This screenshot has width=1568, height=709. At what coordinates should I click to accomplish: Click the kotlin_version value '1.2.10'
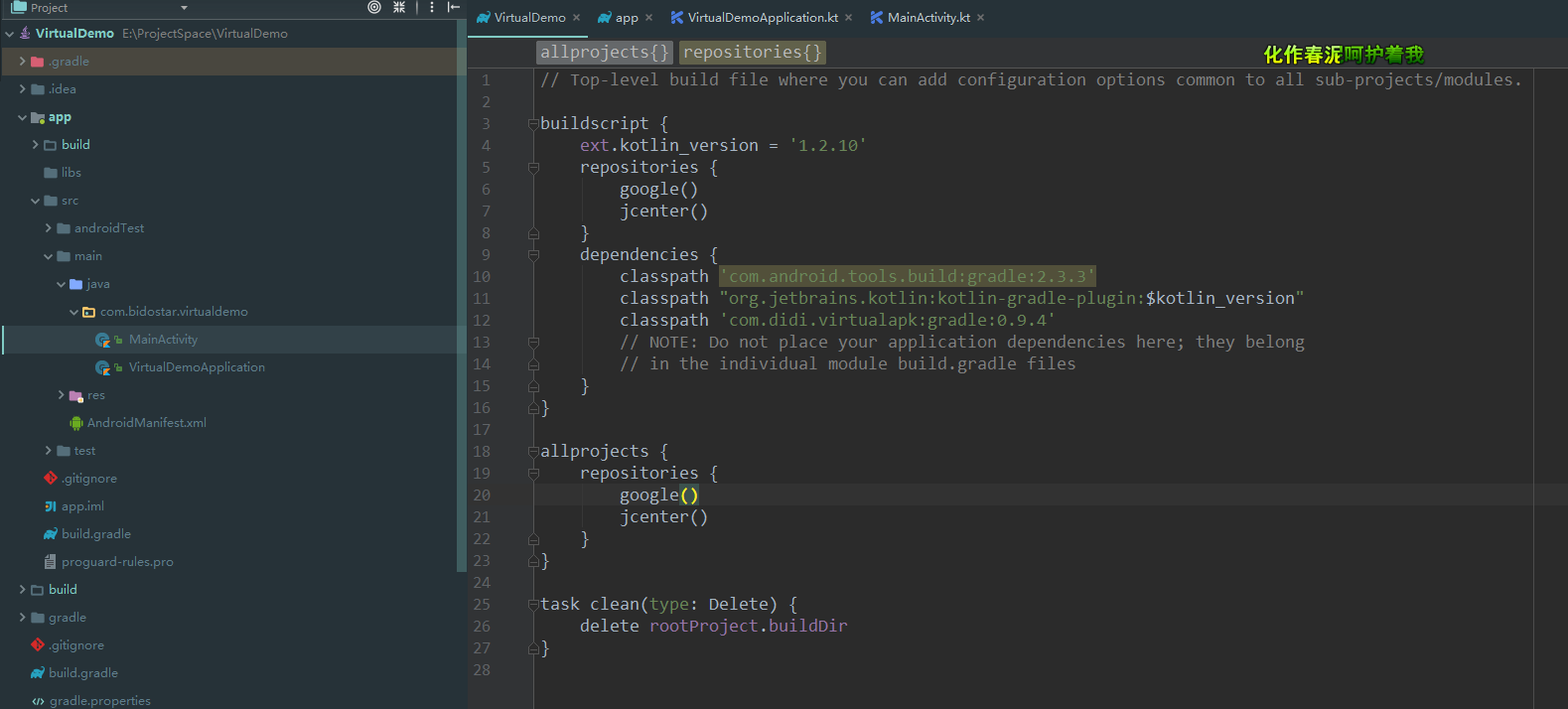(828, 146)
